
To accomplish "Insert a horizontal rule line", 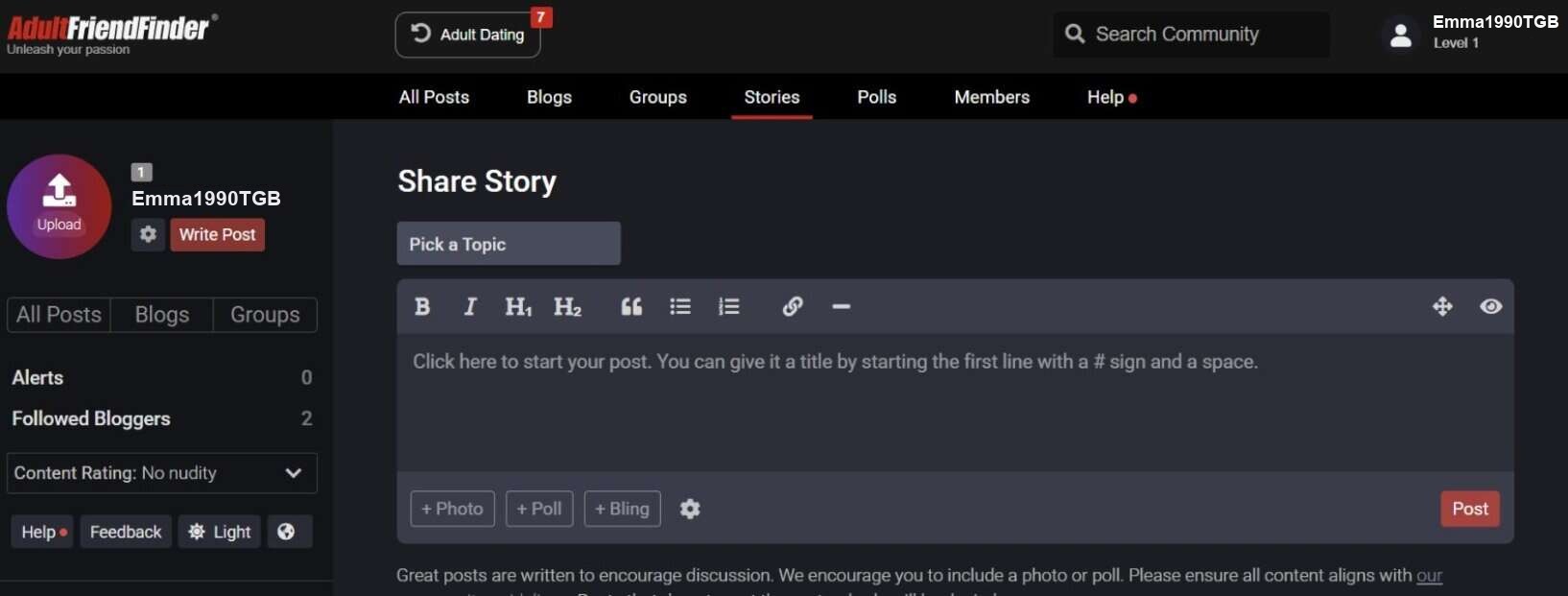I will tap(842, 306).
